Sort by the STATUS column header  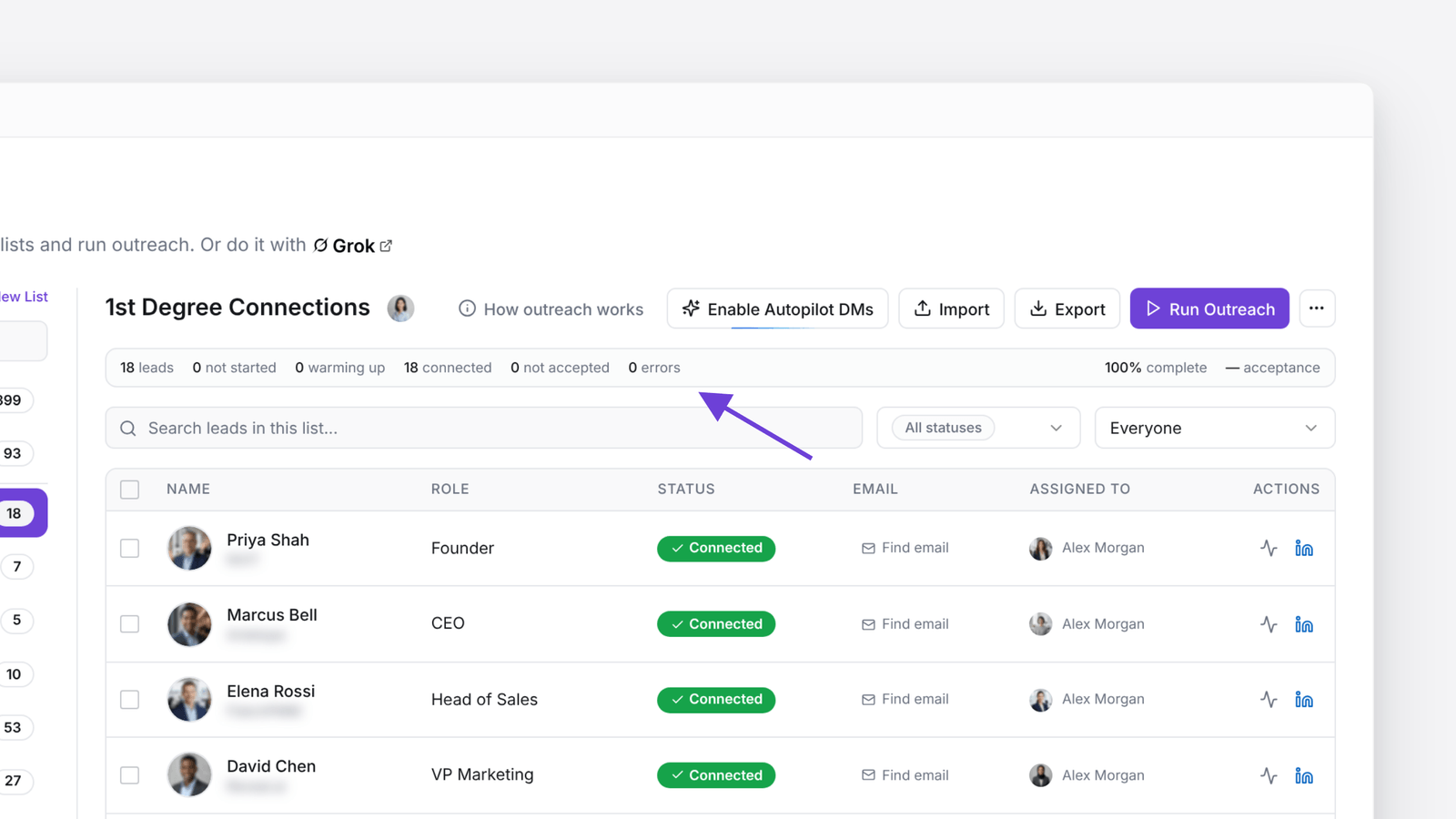point(686,489)
